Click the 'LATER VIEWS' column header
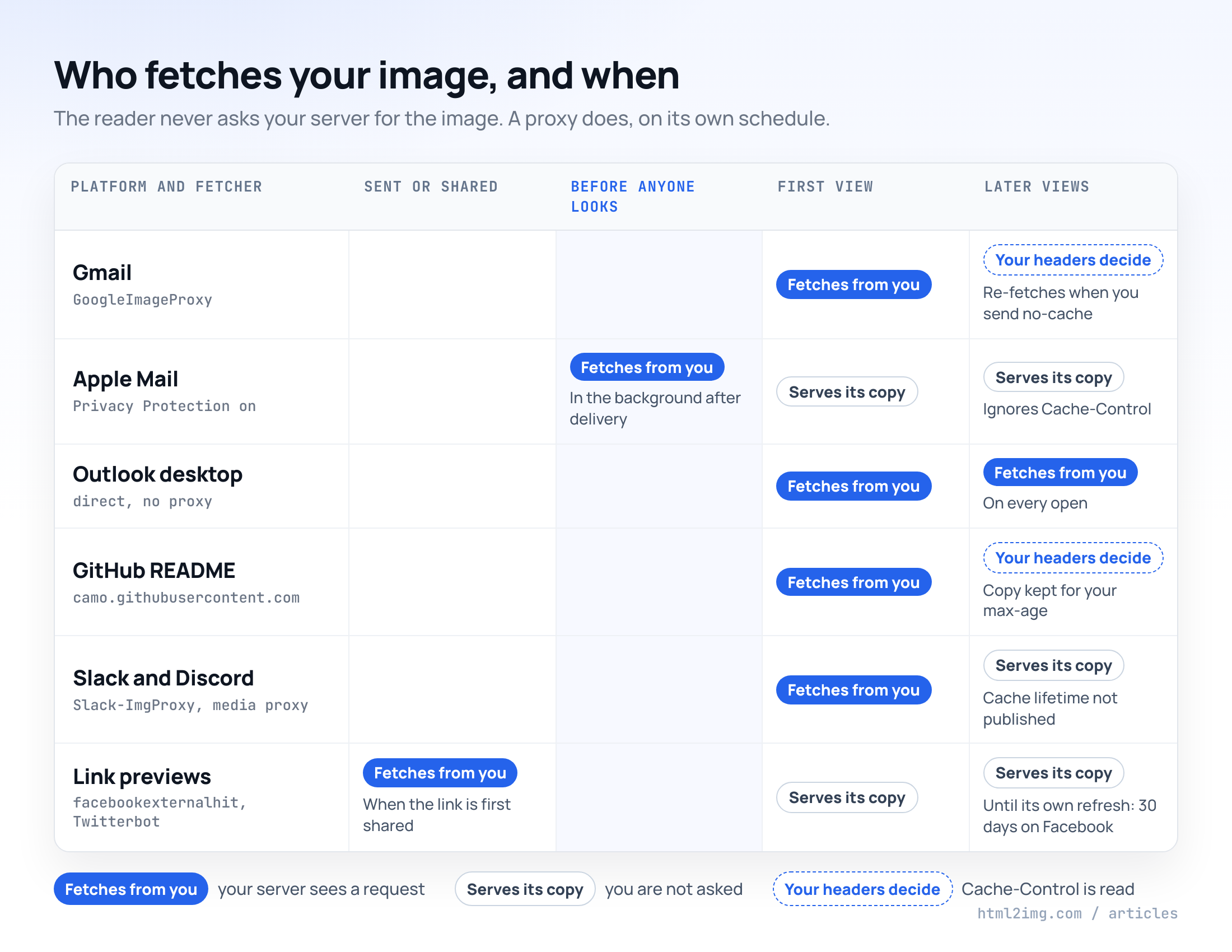 [1037, 186]
